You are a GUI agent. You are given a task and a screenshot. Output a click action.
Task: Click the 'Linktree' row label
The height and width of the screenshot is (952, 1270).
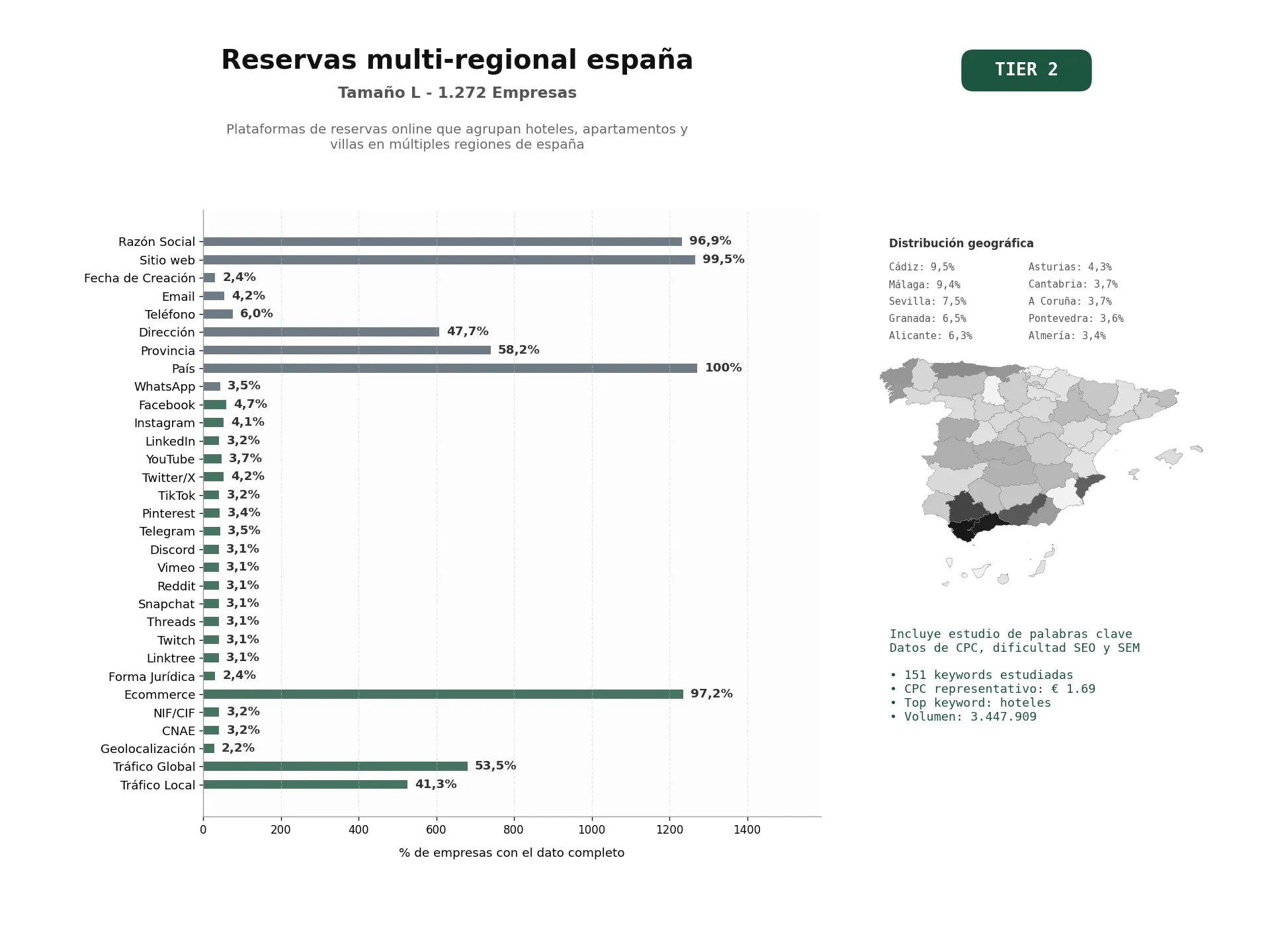click(x=171, y=658)
